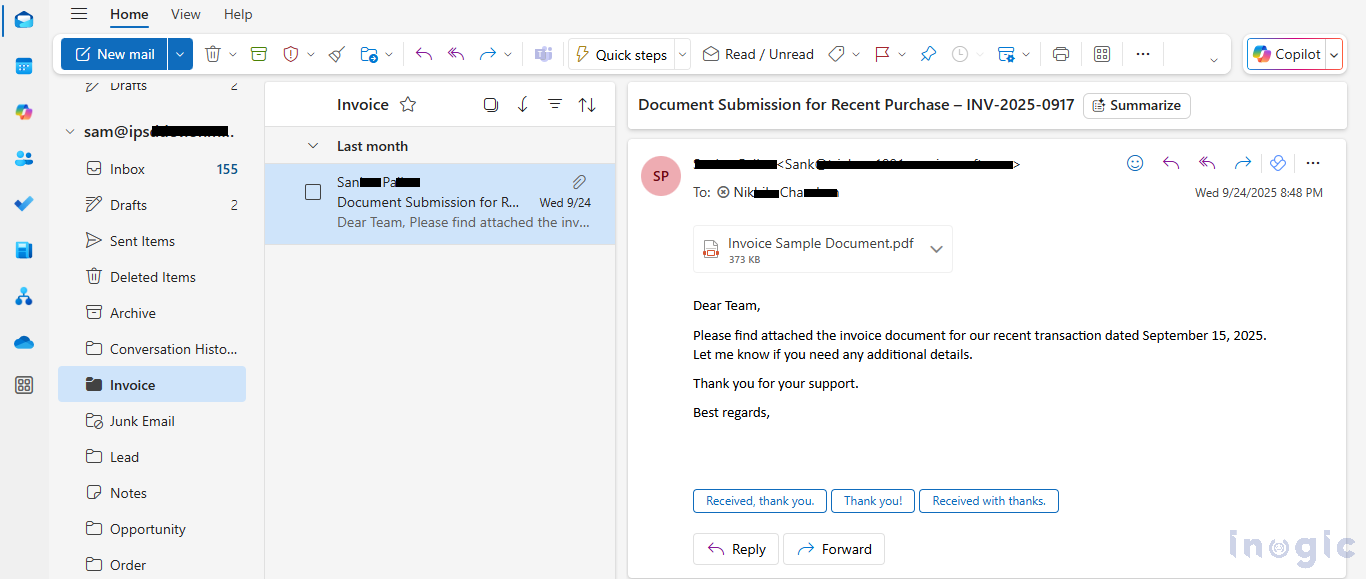Add Invoice folder to favorites with star

point(408,105)
